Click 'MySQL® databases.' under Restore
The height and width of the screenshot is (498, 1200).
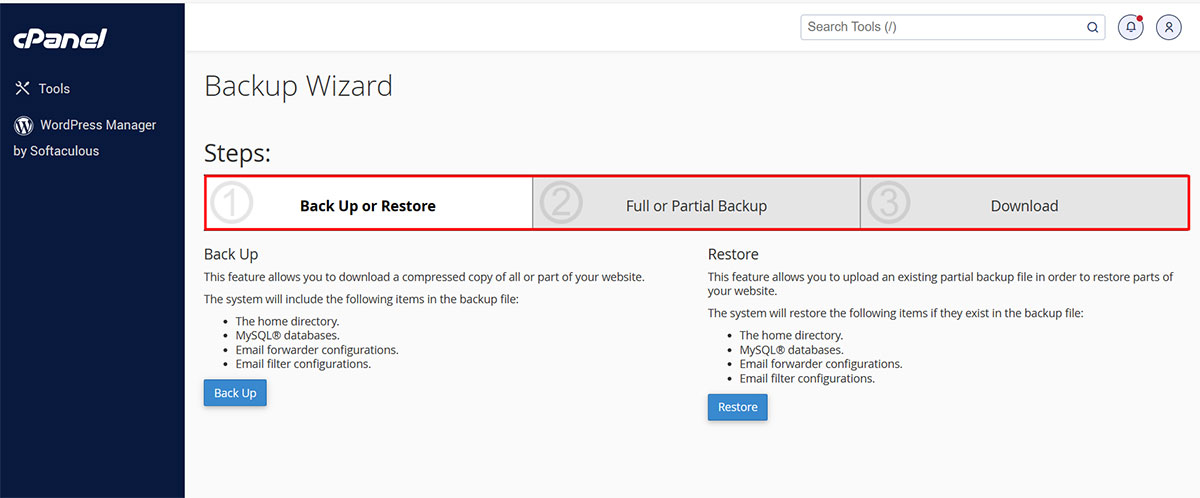(x=791, y=350)
